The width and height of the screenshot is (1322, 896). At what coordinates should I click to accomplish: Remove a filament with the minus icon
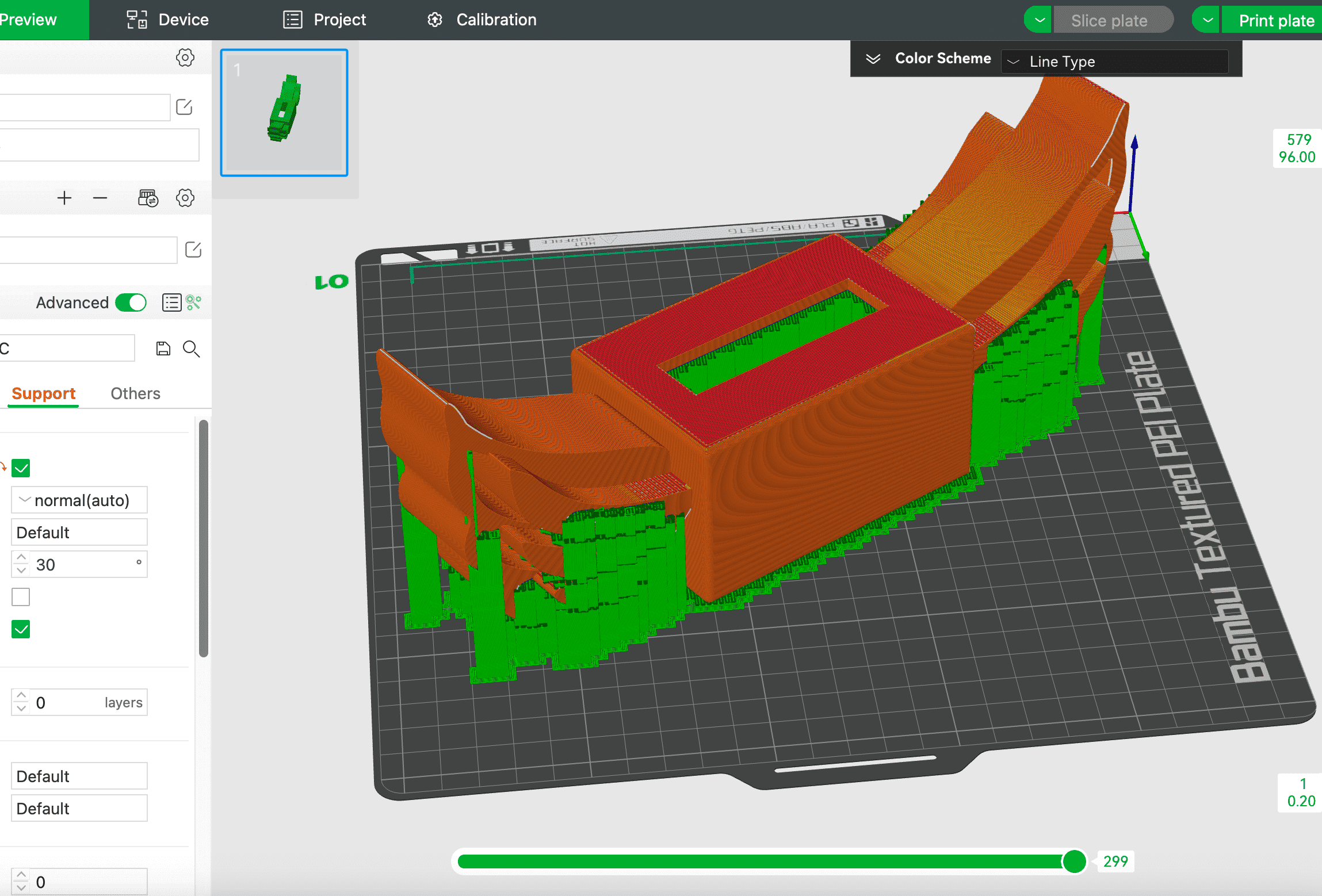coord(100,198)
